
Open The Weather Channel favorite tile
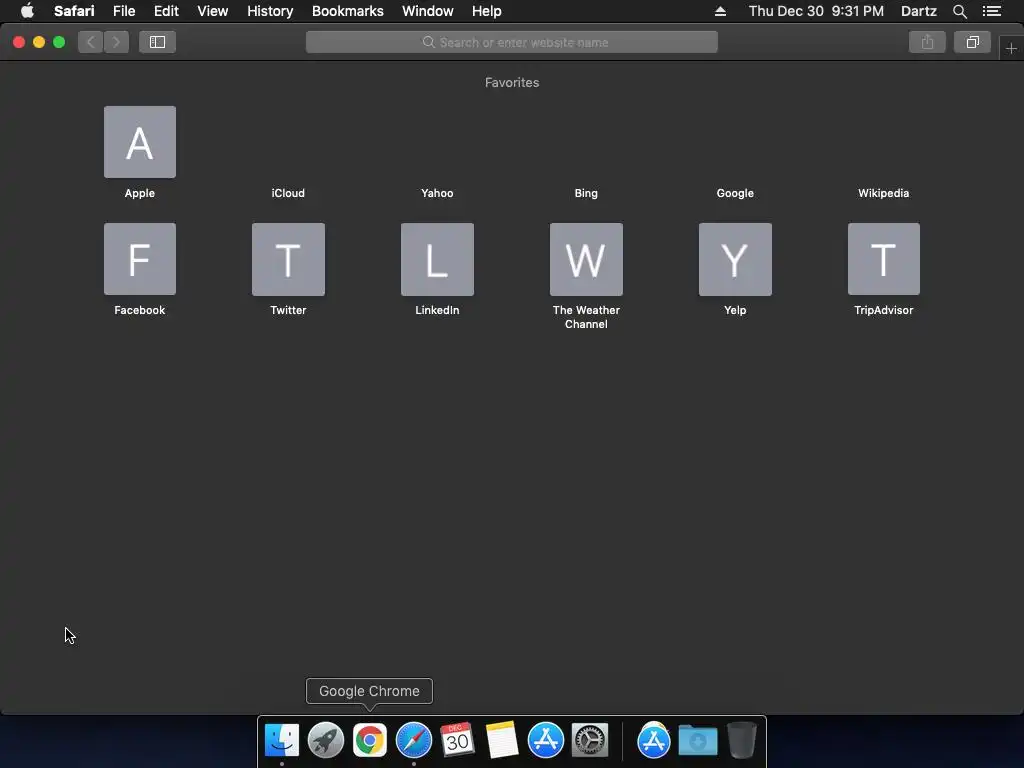(586, 259)
